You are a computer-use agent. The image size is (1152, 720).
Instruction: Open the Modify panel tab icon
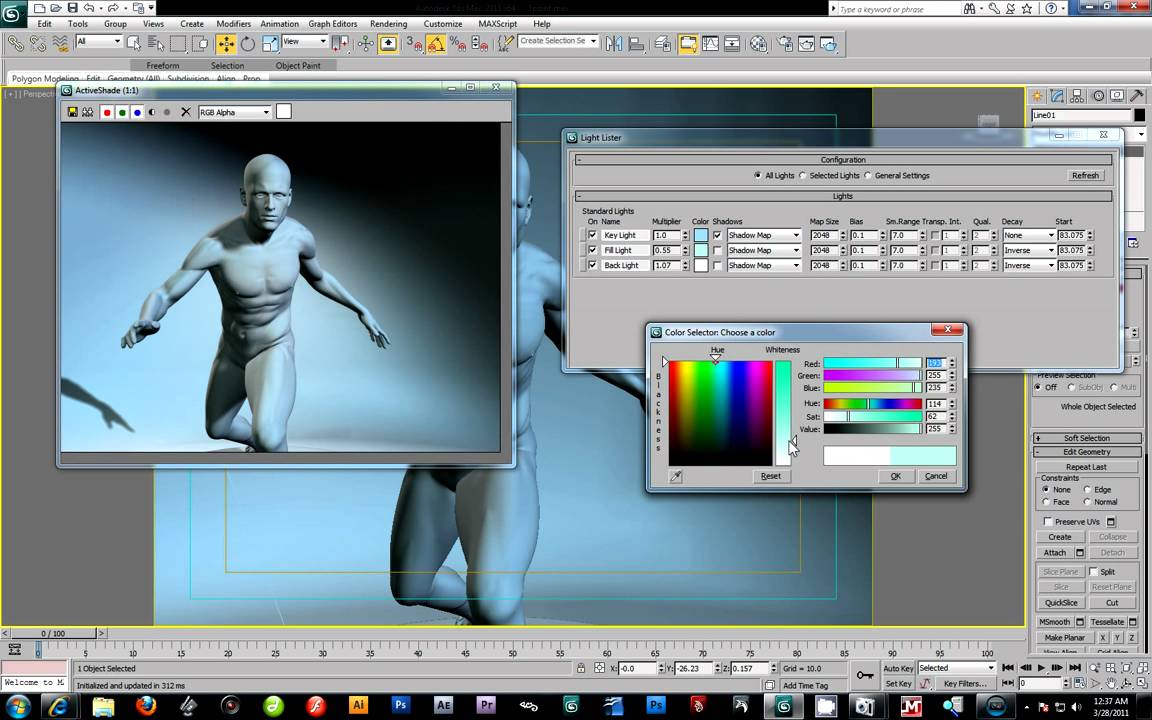click(x=1057, y=96)
